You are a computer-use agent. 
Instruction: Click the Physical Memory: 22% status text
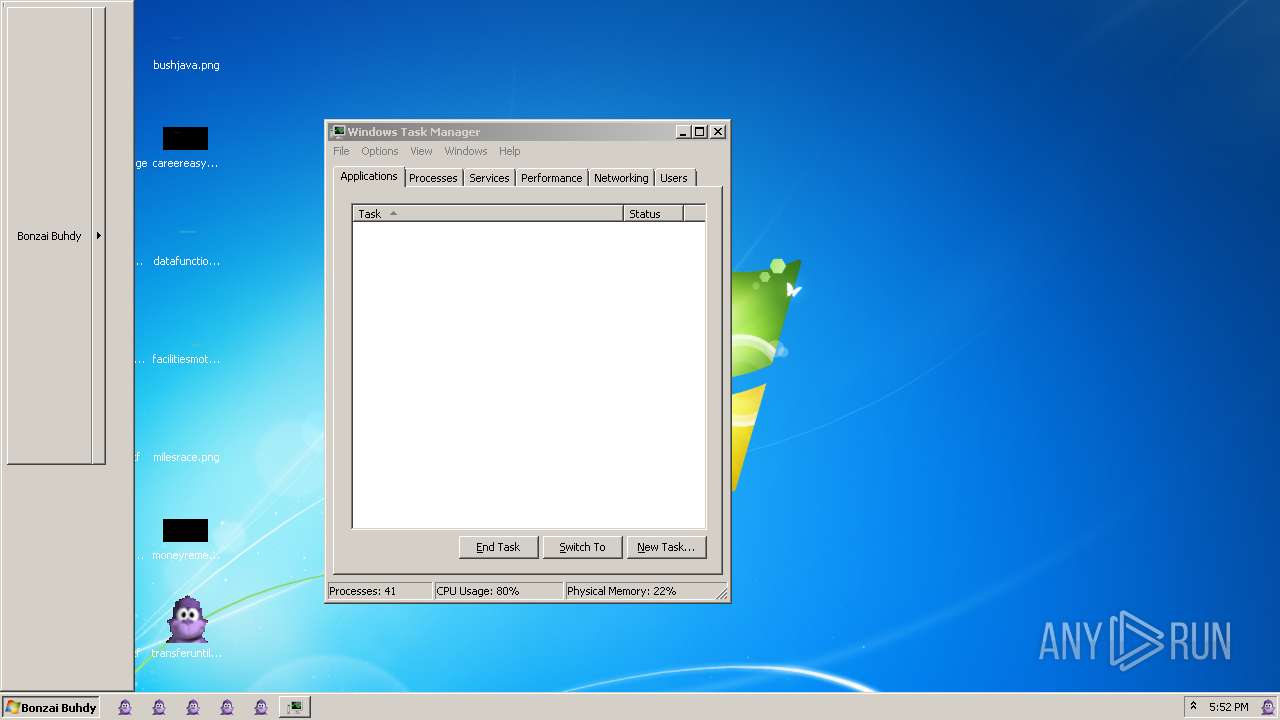click(x=622, y=591)
